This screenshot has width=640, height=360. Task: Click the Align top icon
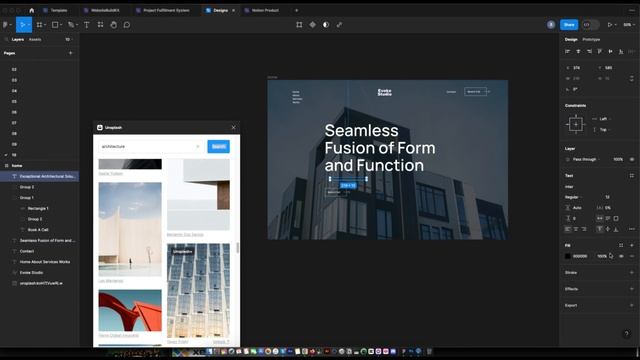pos(600,51)
